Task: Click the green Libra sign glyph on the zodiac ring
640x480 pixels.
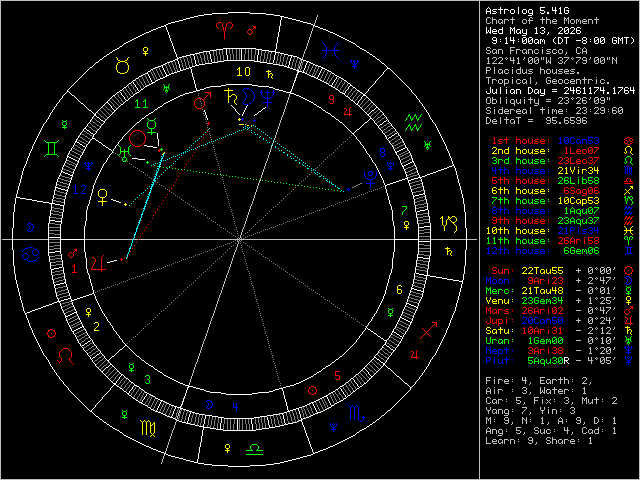Action: [x=254, y=449]
